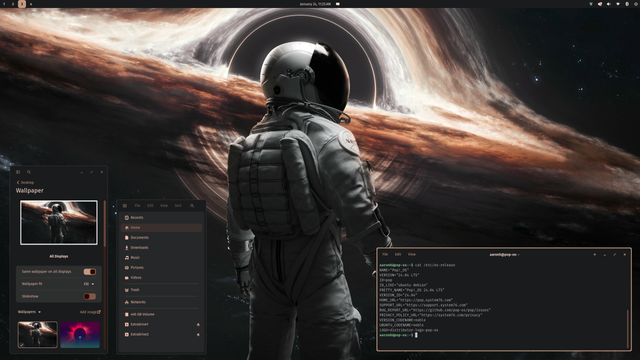Open the File menu in file manager

138,206
